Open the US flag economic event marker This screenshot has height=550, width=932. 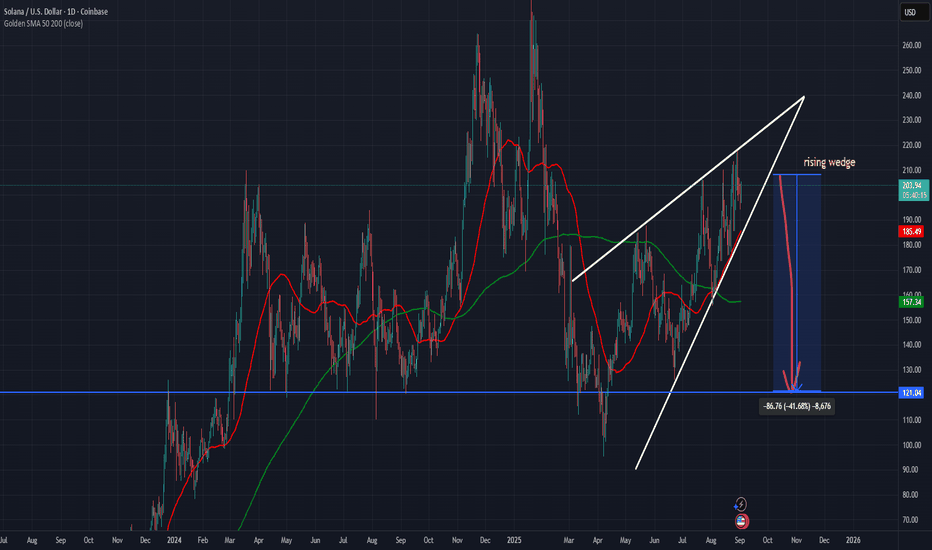tap(741, 521)
